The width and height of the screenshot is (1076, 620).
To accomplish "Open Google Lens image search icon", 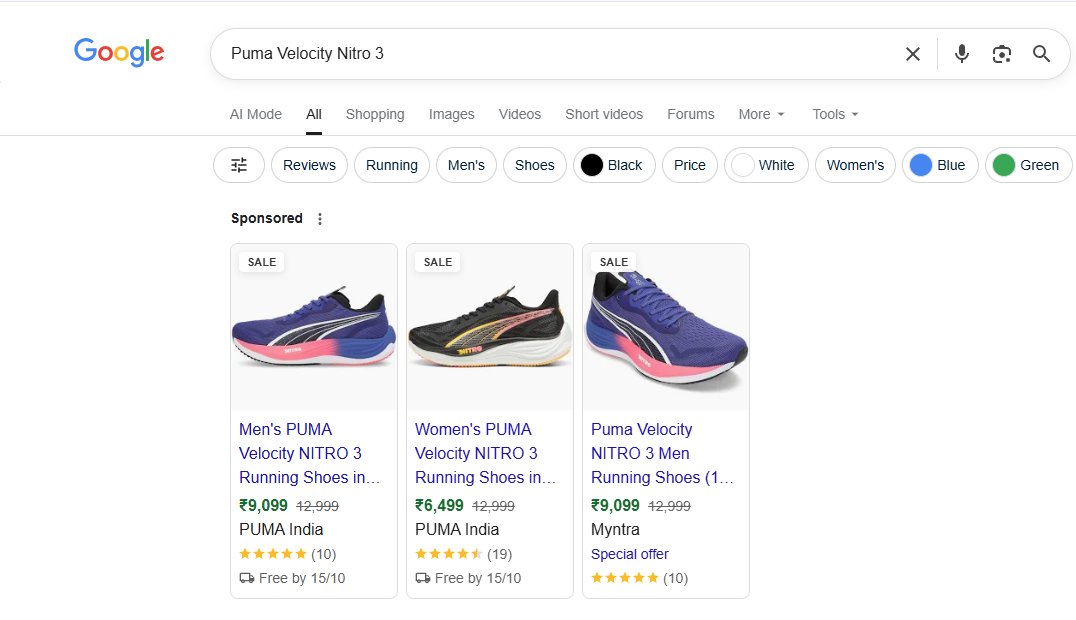I will pyautogui.click(x=1001, y=54).
